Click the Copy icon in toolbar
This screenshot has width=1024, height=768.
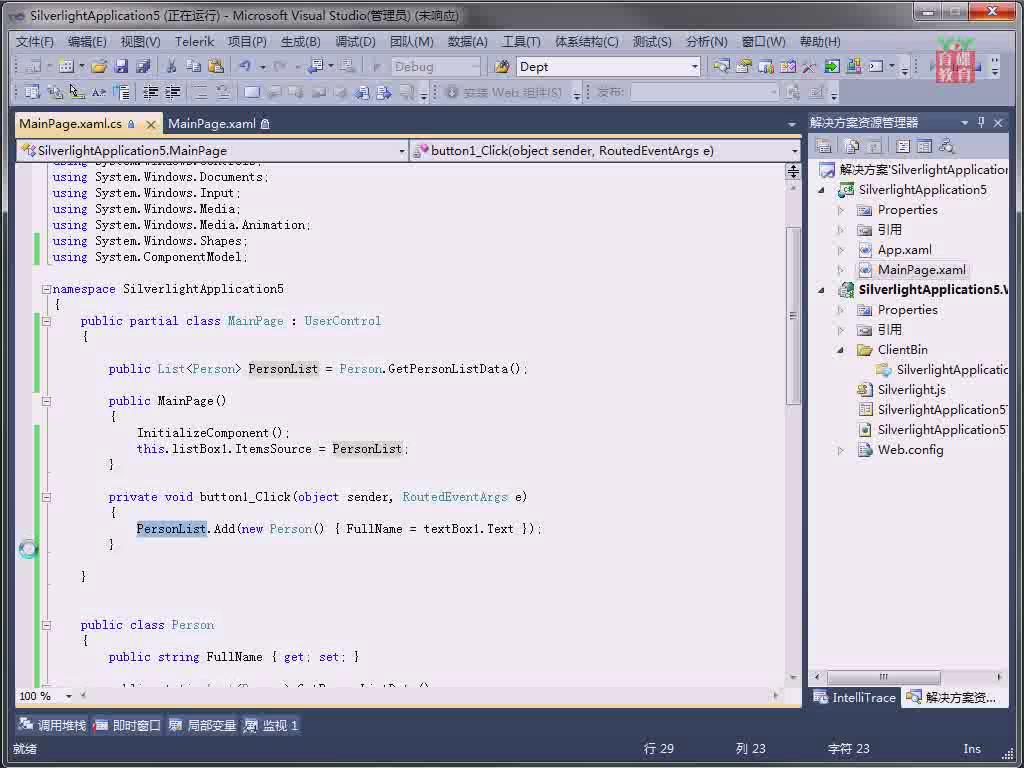[193, 67]
